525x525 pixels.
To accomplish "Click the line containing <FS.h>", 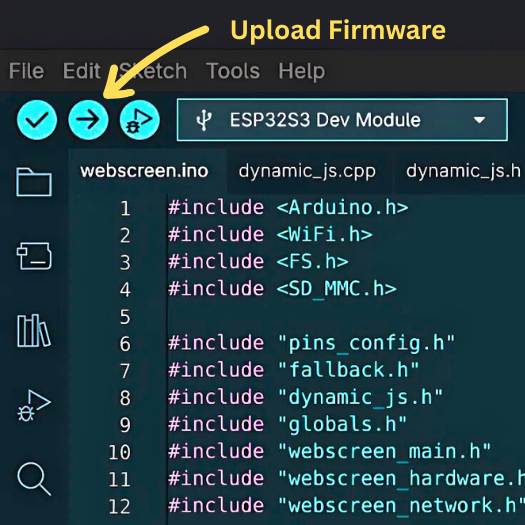I will coord(258,261).
